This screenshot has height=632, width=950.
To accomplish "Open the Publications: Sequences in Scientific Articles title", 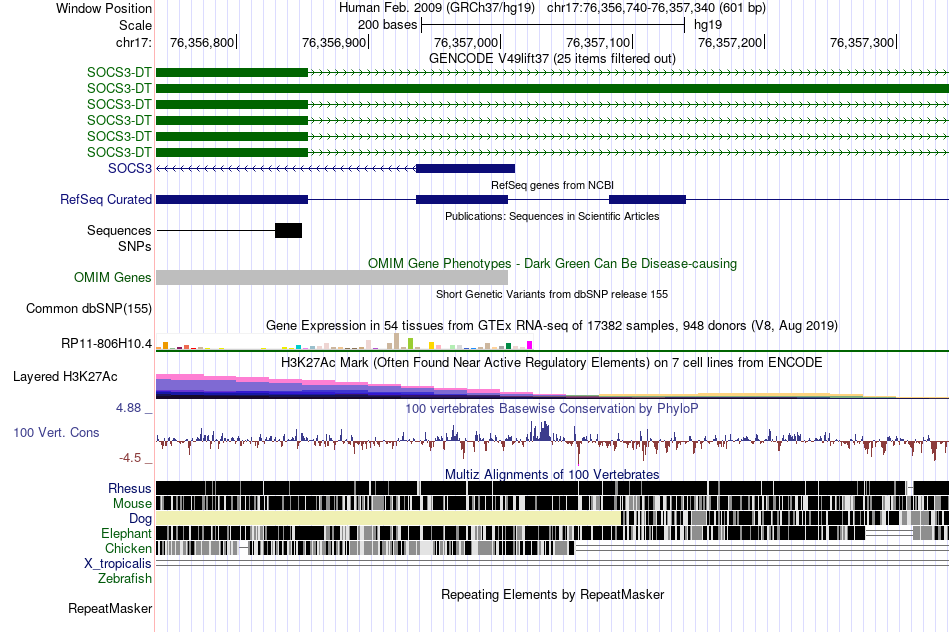I will [x=552, y=216].
